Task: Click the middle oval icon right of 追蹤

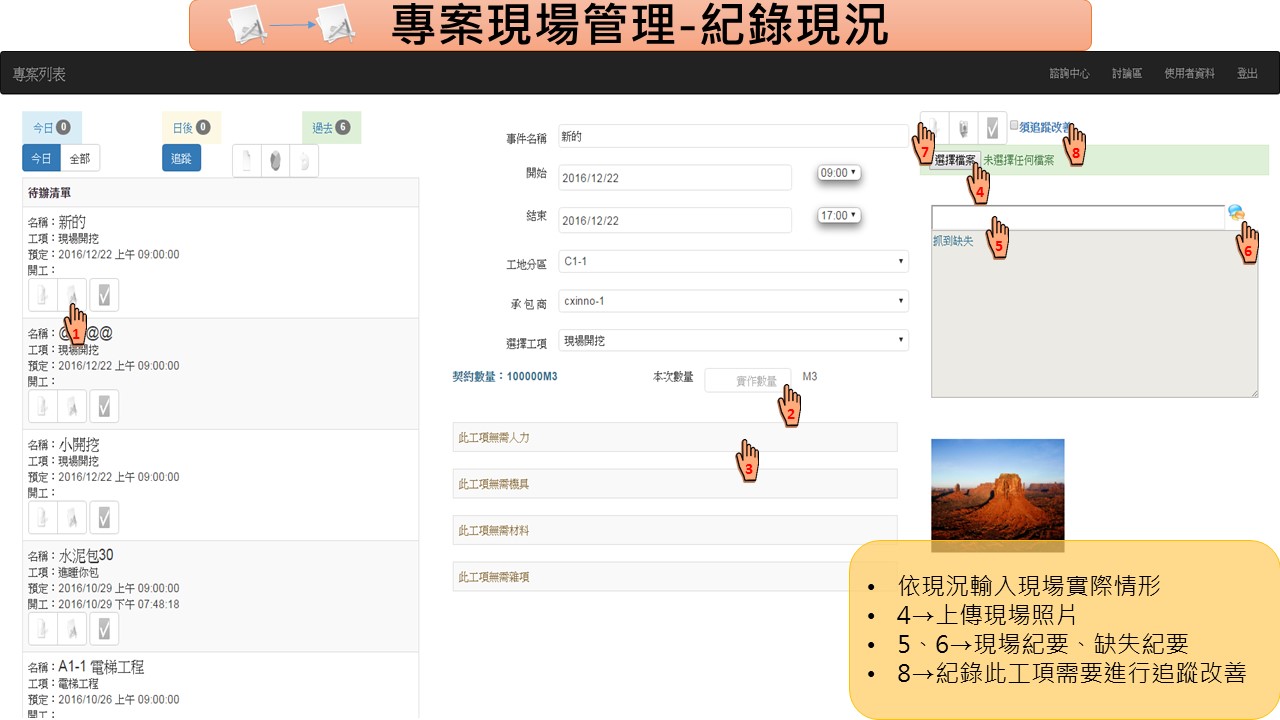Action: point(275,160)
